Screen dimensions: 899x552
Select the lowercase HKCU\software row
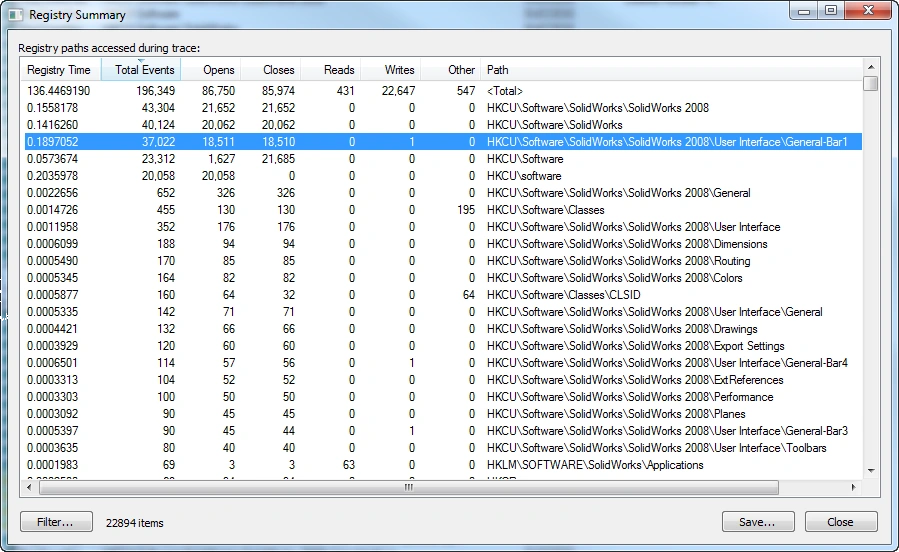443,176
